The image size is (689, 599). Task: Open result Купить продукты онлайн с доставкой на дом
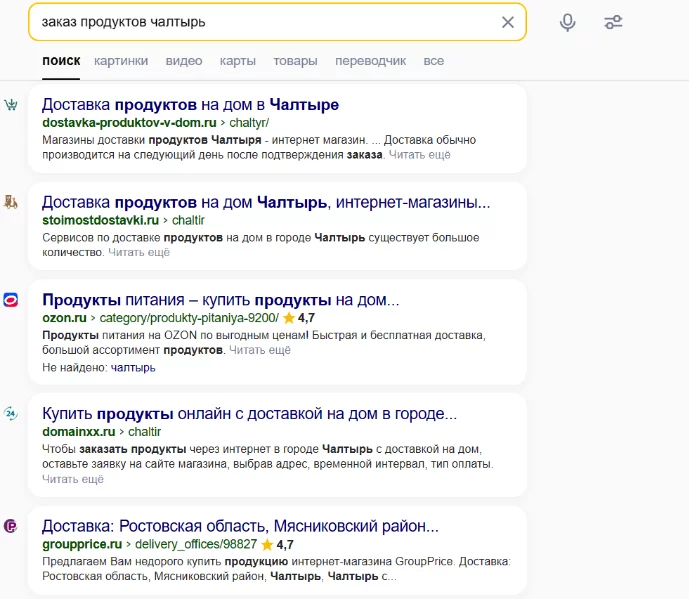tap(250, 414)
